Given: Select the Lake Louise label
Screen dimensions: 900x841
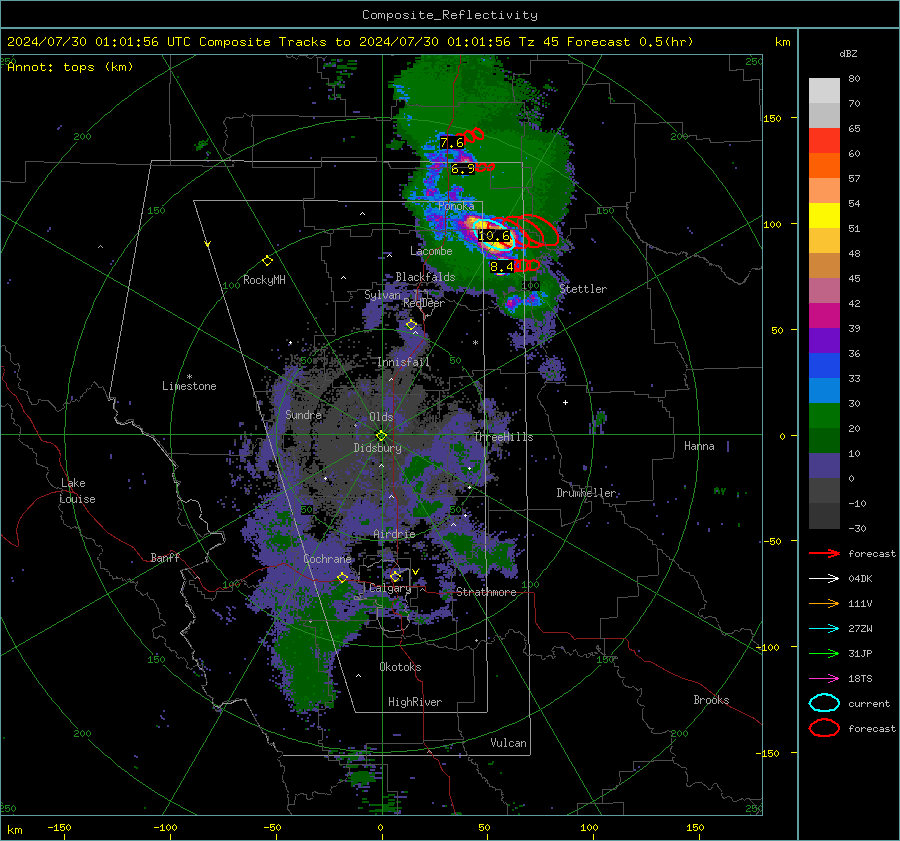Looking at the screenshot, I should coord(78,491).
